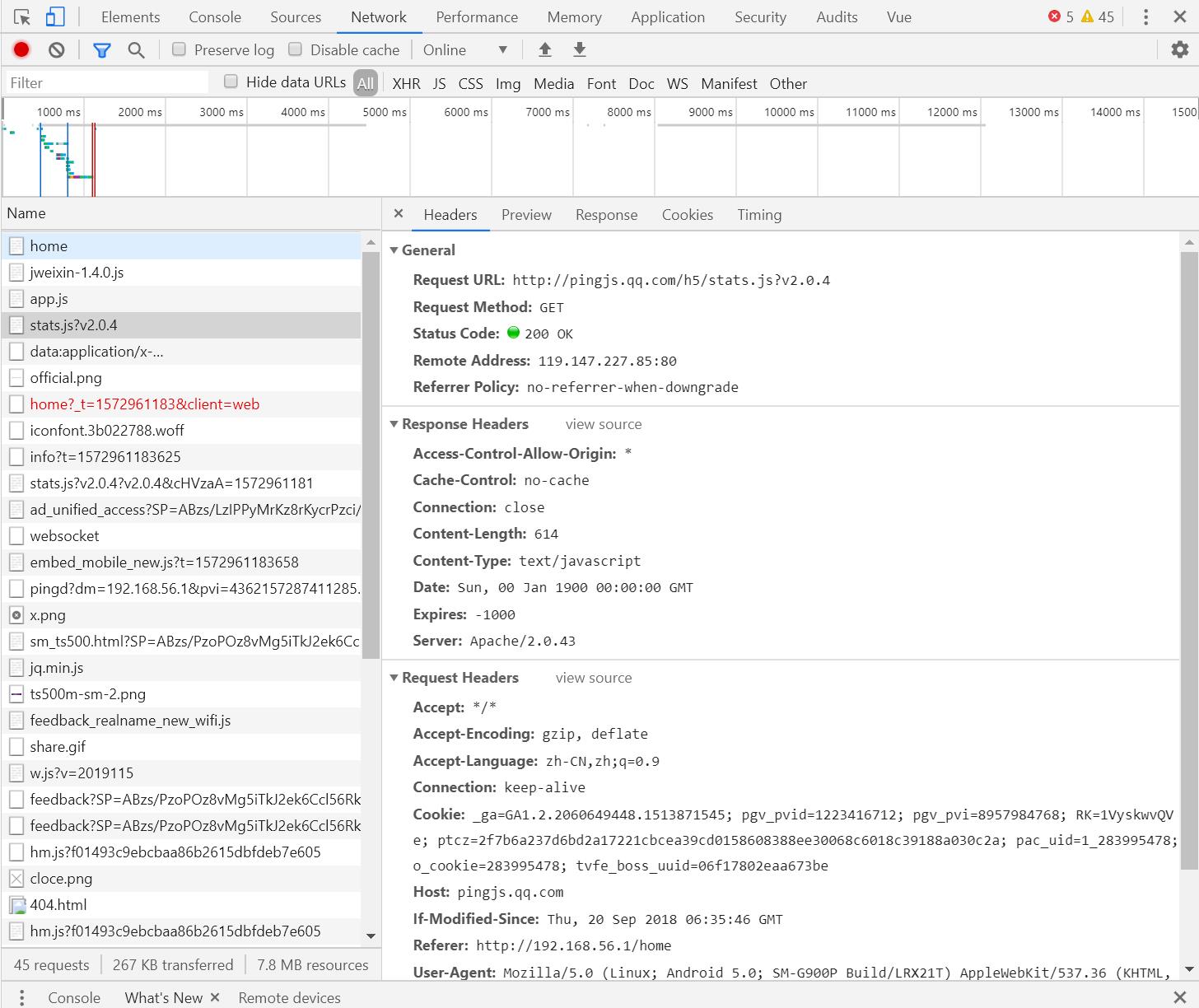
Task: Toggle the device toolbar icon
Action: tap(54, 17)
